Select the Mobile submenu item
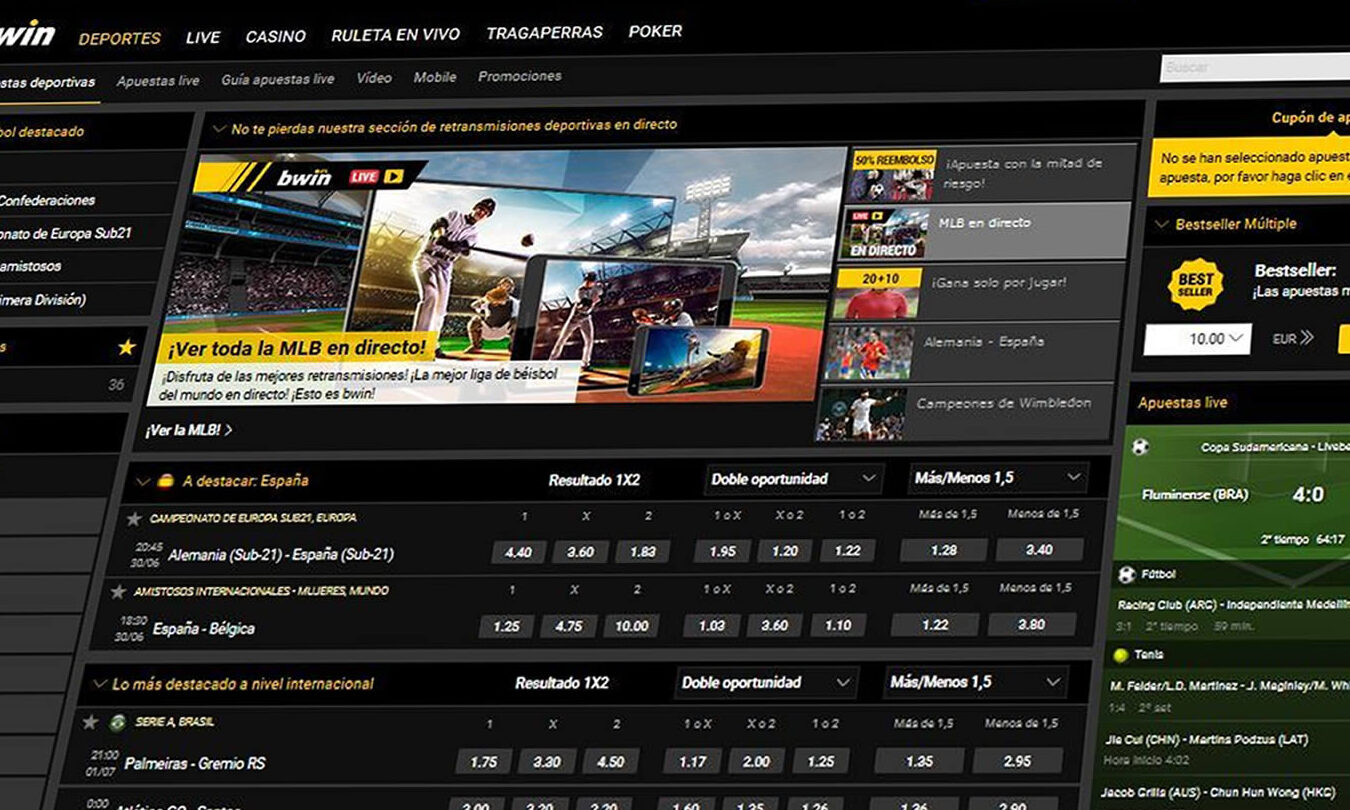The width and height of the screenshot is (1350, 810). [x=435, y=77]
